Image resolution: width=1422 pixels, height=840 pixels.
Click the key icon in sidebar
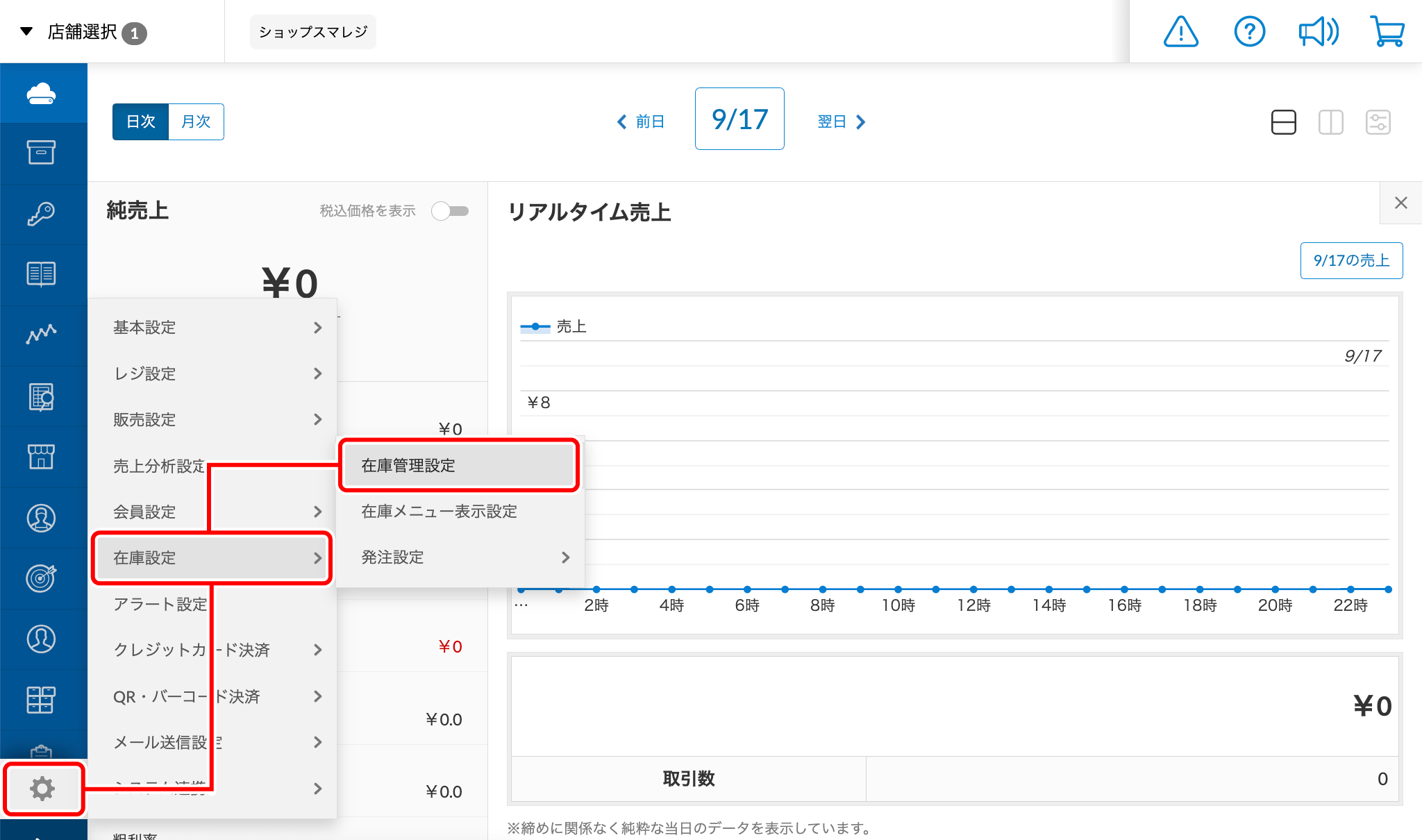coord(42,214)
